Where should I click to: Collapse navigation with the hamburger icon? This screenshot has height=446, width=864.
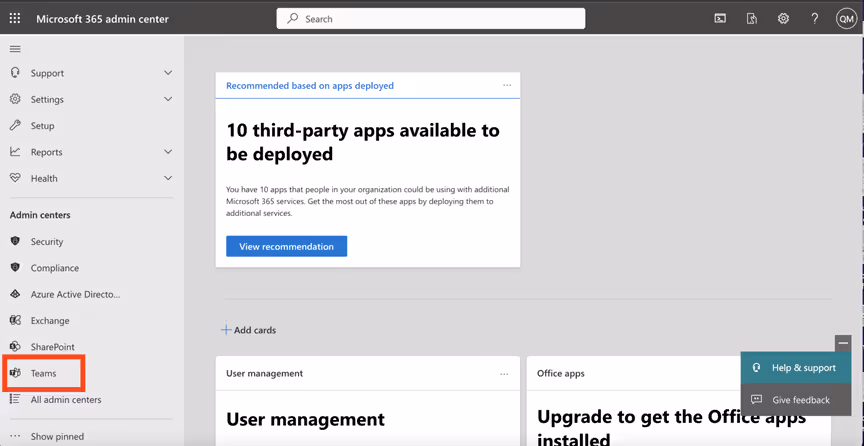point(15,49)
